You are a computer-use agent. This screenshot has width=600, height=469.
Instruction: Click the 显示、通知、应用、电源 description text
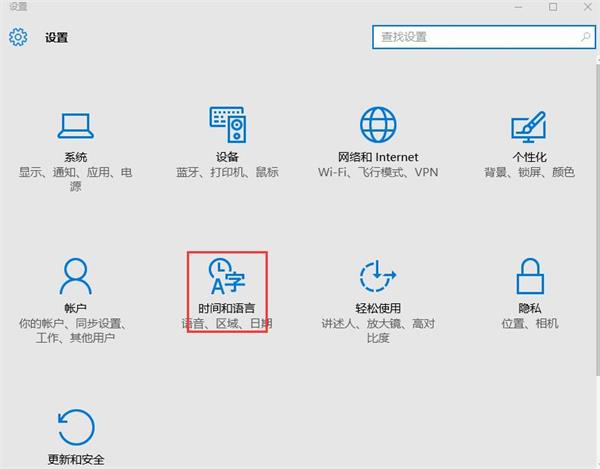pos(75,173)
